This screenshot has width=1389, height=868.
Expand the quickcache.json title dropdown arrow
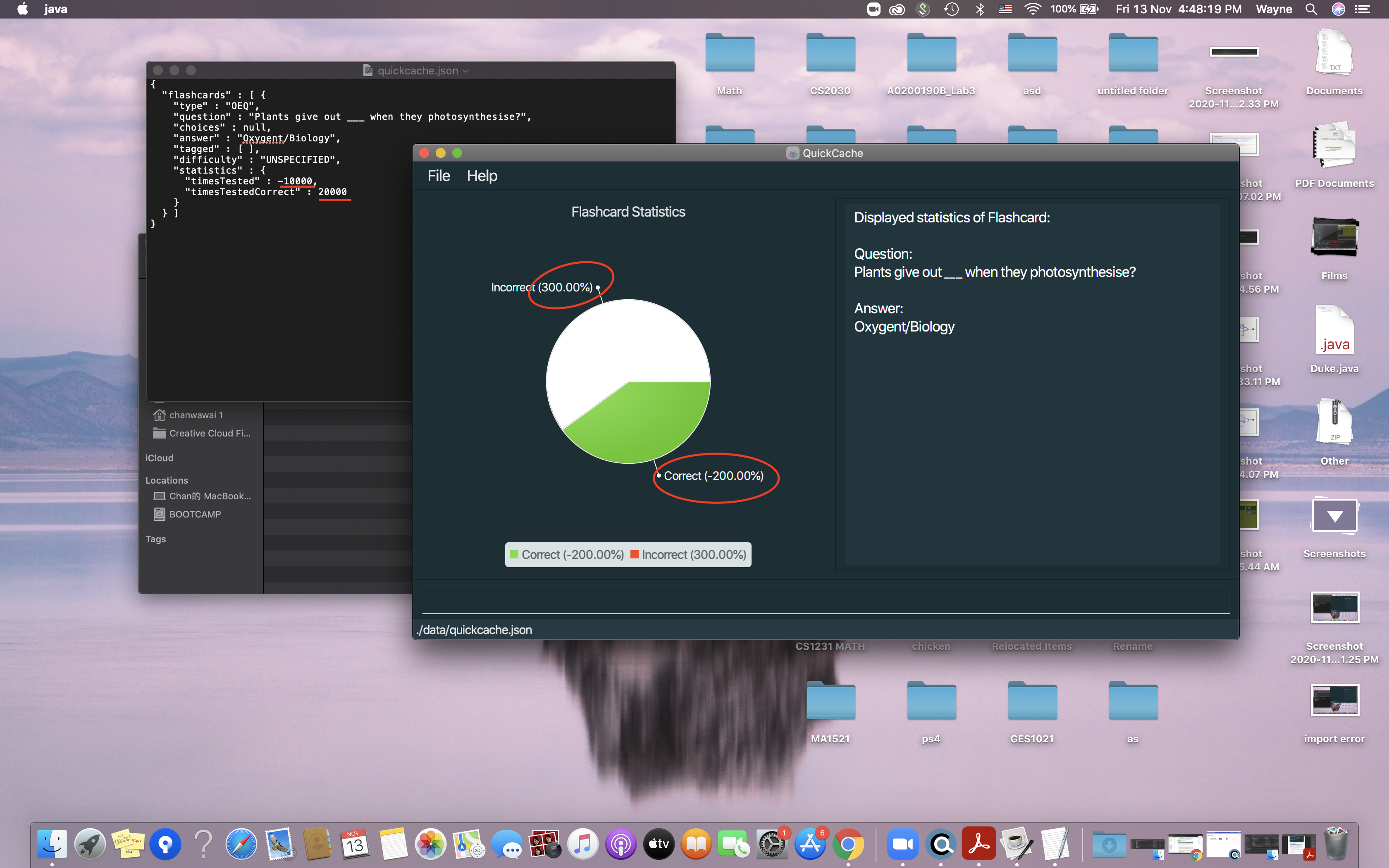(x=465, y=71)
